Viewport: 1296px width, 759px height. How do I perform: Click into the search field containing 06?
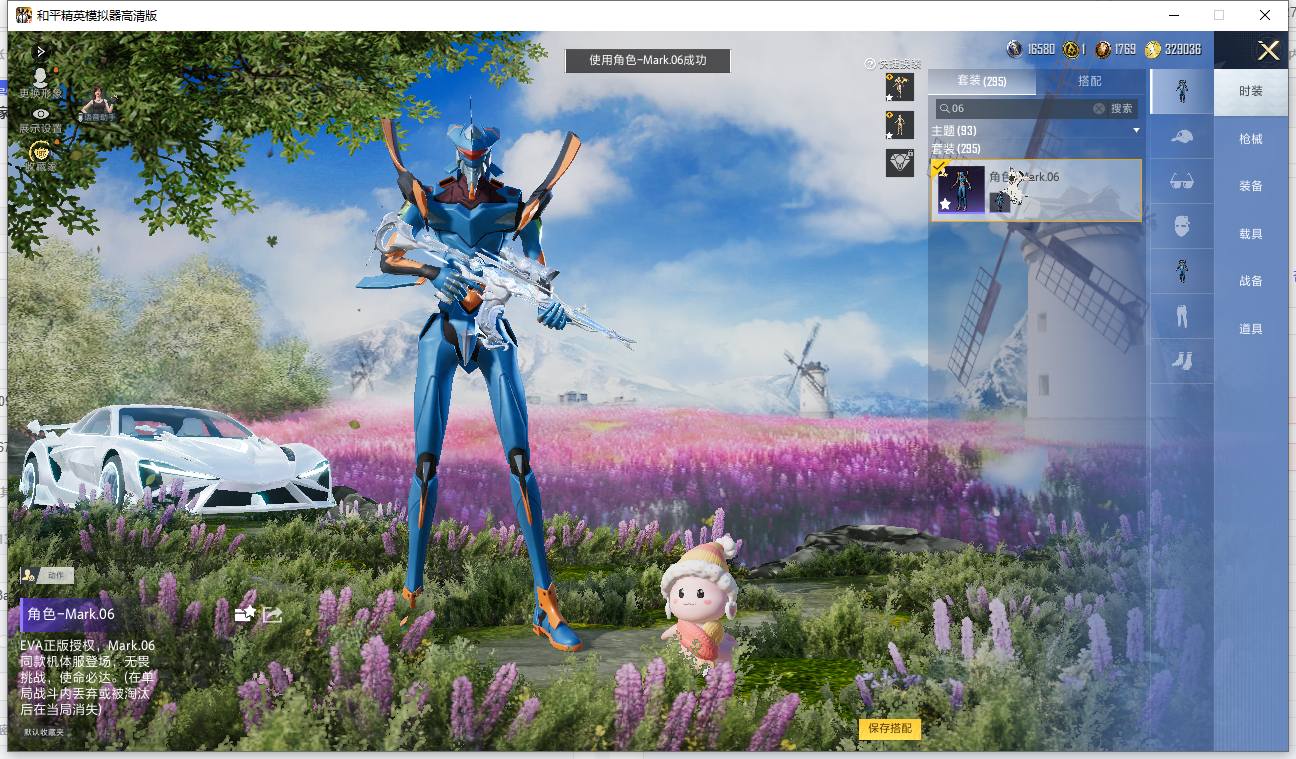tap(1020, 108)
